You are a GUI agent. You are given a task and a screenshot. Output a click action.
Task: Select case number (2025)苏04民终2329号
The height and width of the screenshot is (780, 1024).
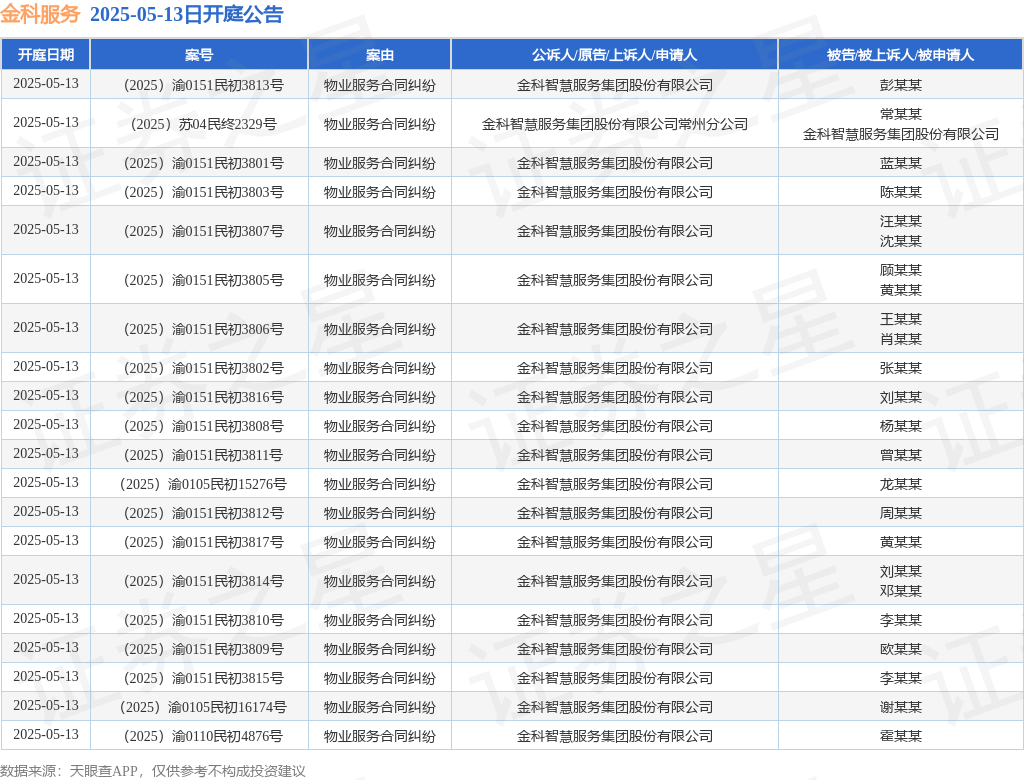tap(203, 124)
